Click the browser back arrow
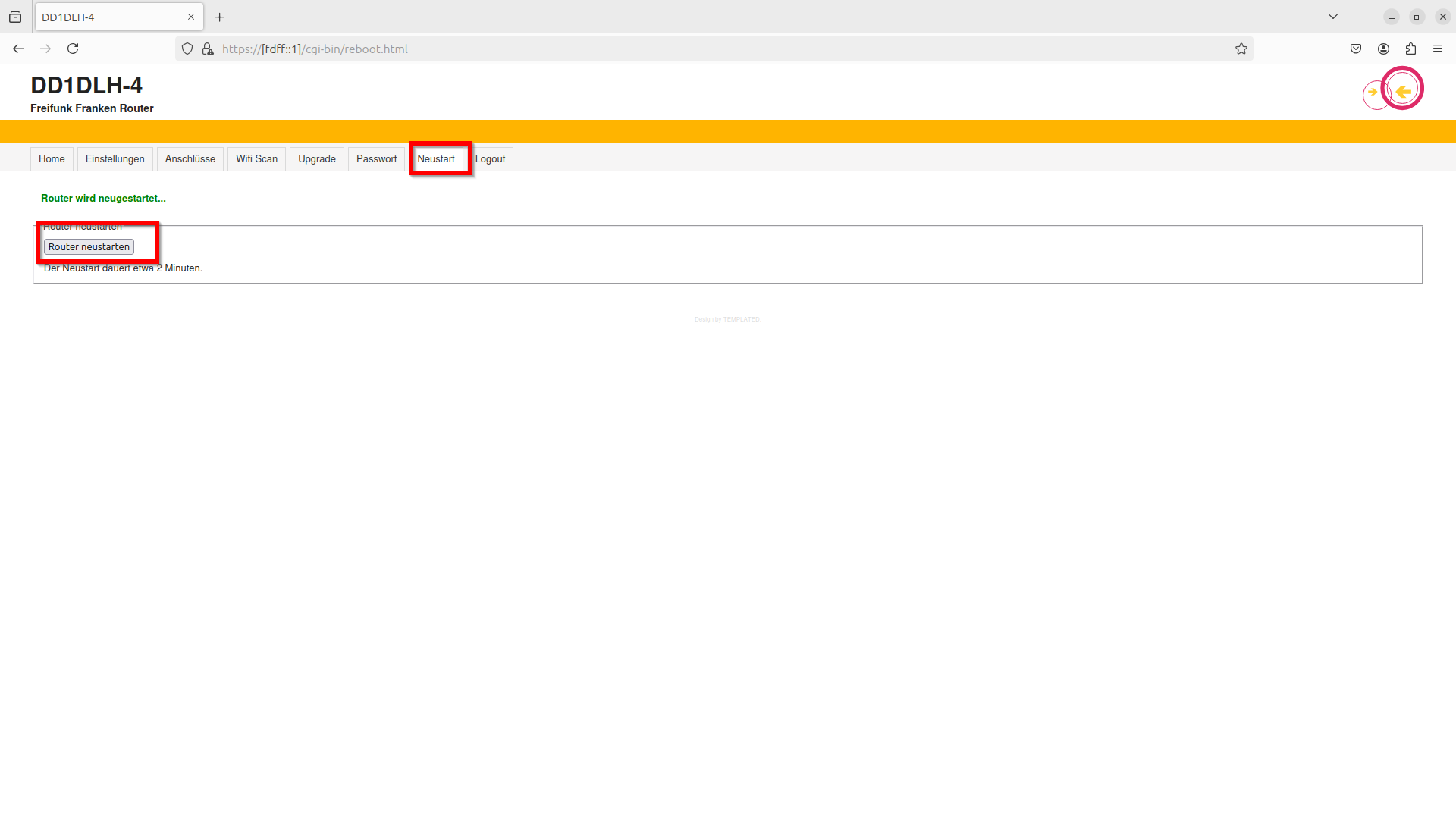The width and height of the screenshot is (1456, 819). (x=18, y=49)
